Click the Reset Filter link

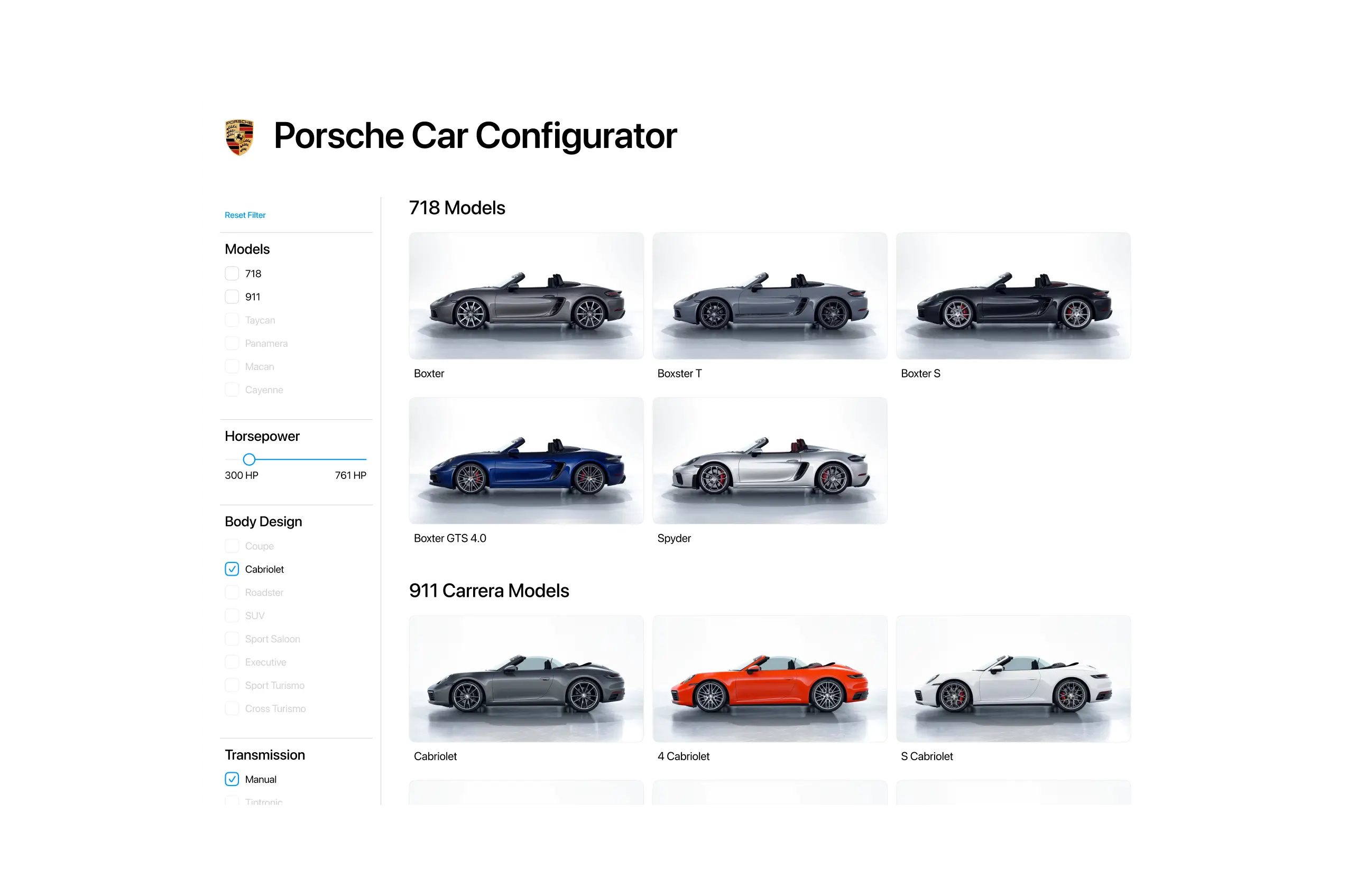pyautogui.click(x=245, y=216)
